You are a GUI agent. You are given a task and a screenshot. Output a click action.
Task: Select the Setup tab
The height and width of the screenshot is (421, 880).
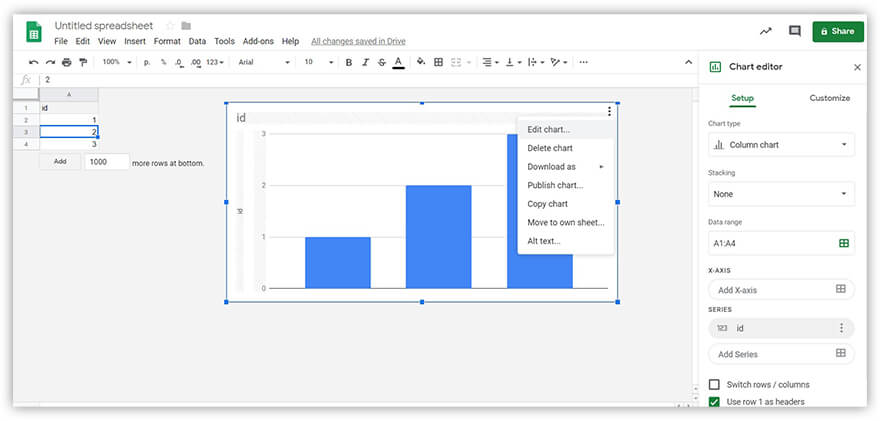click(x=742, y=98)
